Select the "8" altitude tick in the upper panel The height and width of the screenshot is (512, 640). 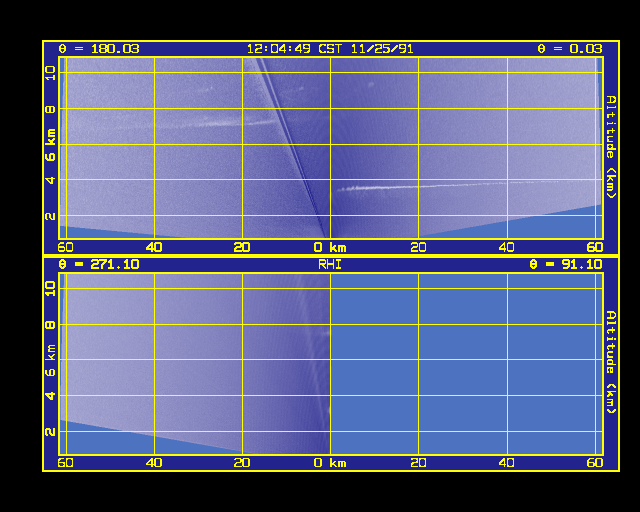tap(51, 109)
